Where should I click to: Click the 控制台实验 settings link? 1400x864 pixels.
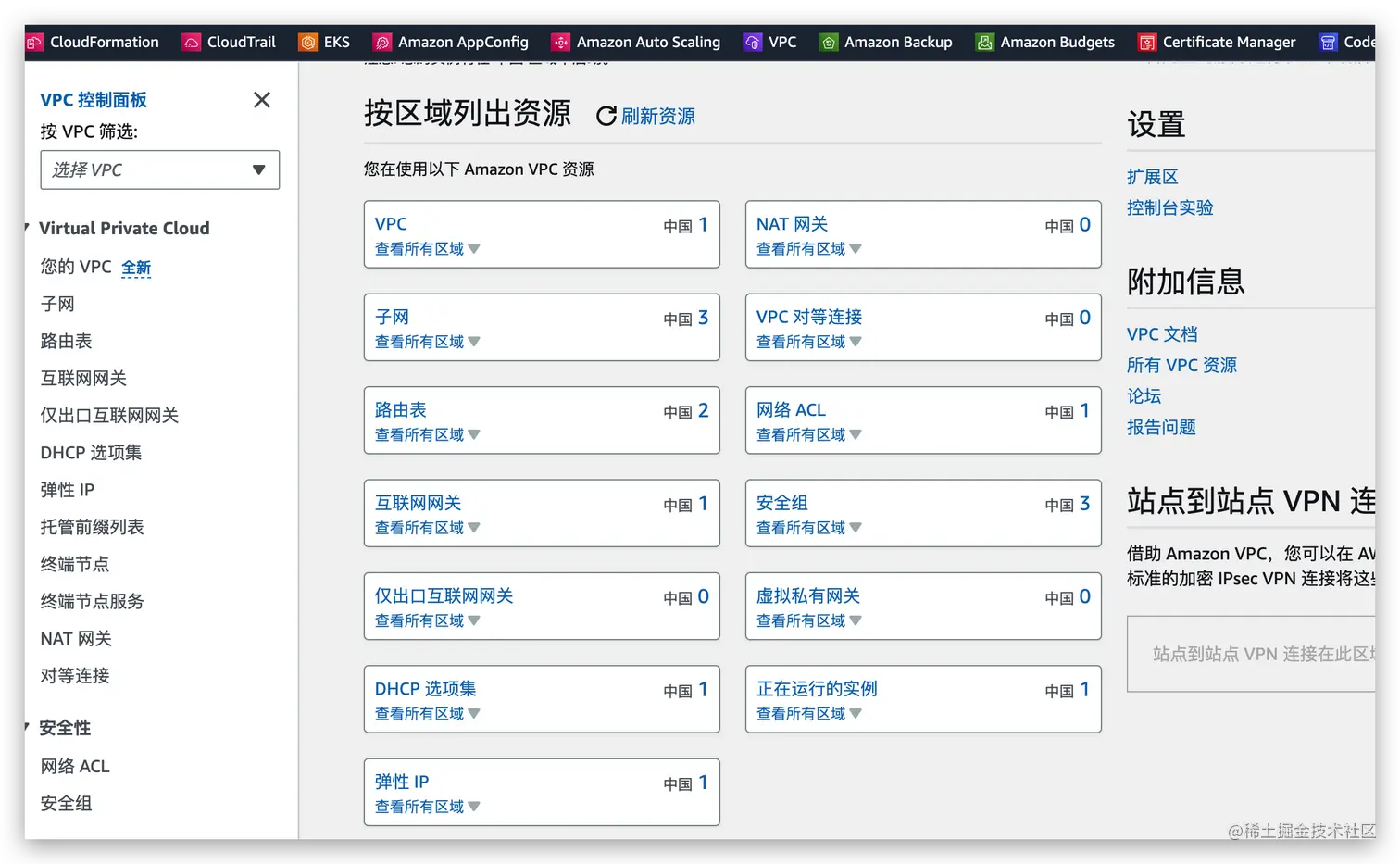[x=1170, y=207]
